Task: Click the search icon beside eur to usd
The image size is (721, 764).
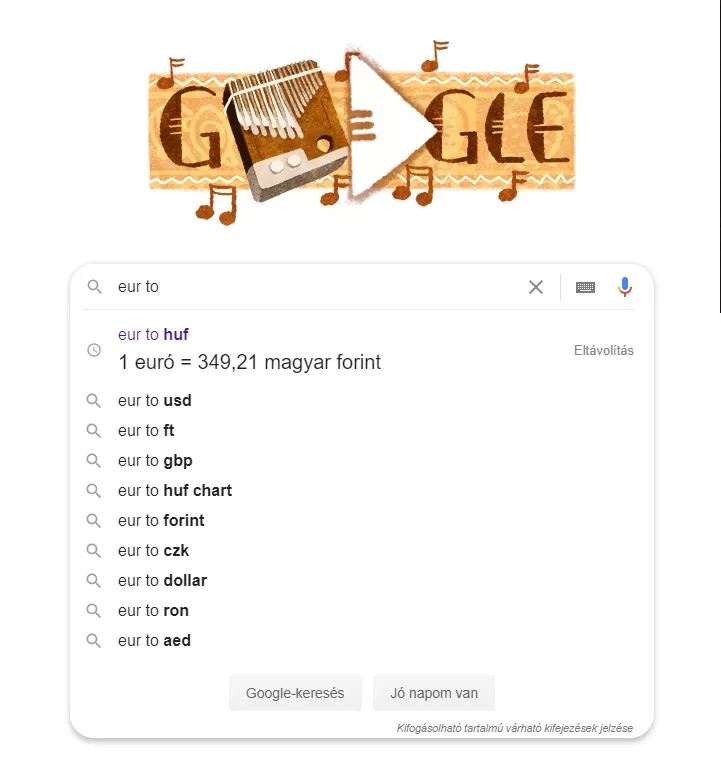Action: (x=94, y=401)
